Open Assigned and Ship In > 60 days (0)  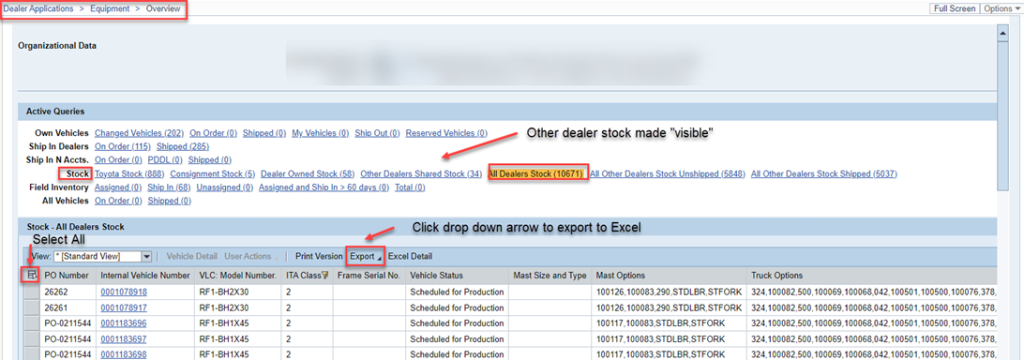pyautogui.click(x=324, y=188)
